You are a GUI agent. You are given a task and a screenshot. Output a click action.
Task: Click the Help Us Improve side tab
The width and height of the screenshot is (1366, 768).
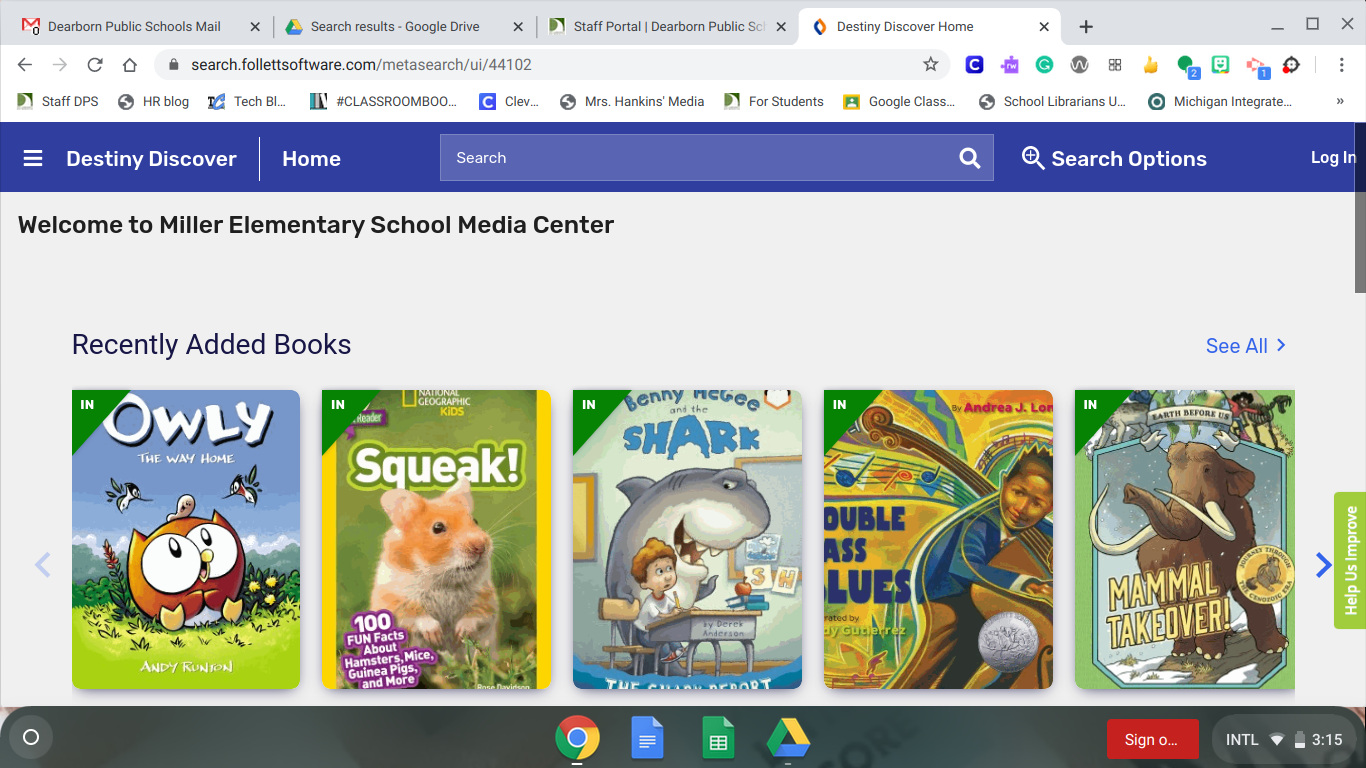pos(1350,560)
